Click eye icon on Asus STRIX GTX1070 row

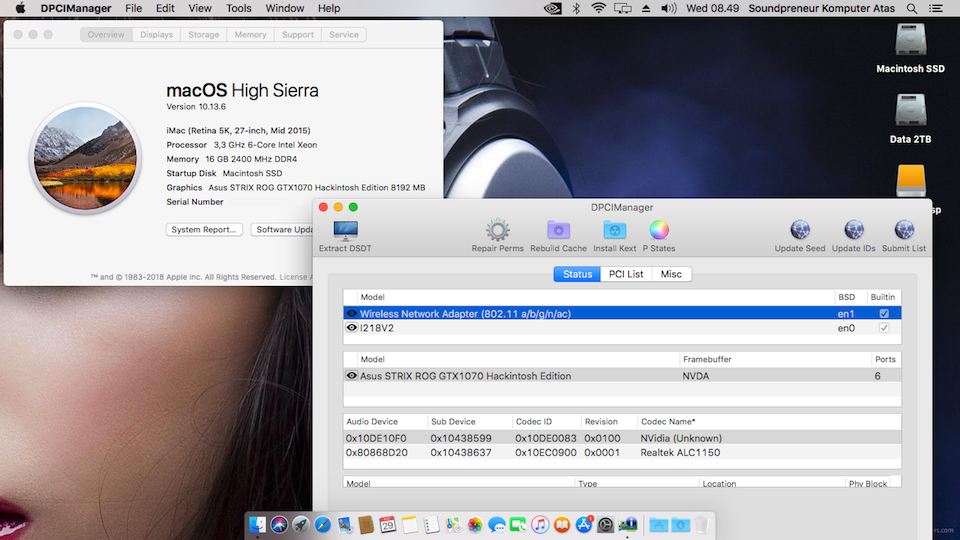pyautogui.click(x=351, y=375)
